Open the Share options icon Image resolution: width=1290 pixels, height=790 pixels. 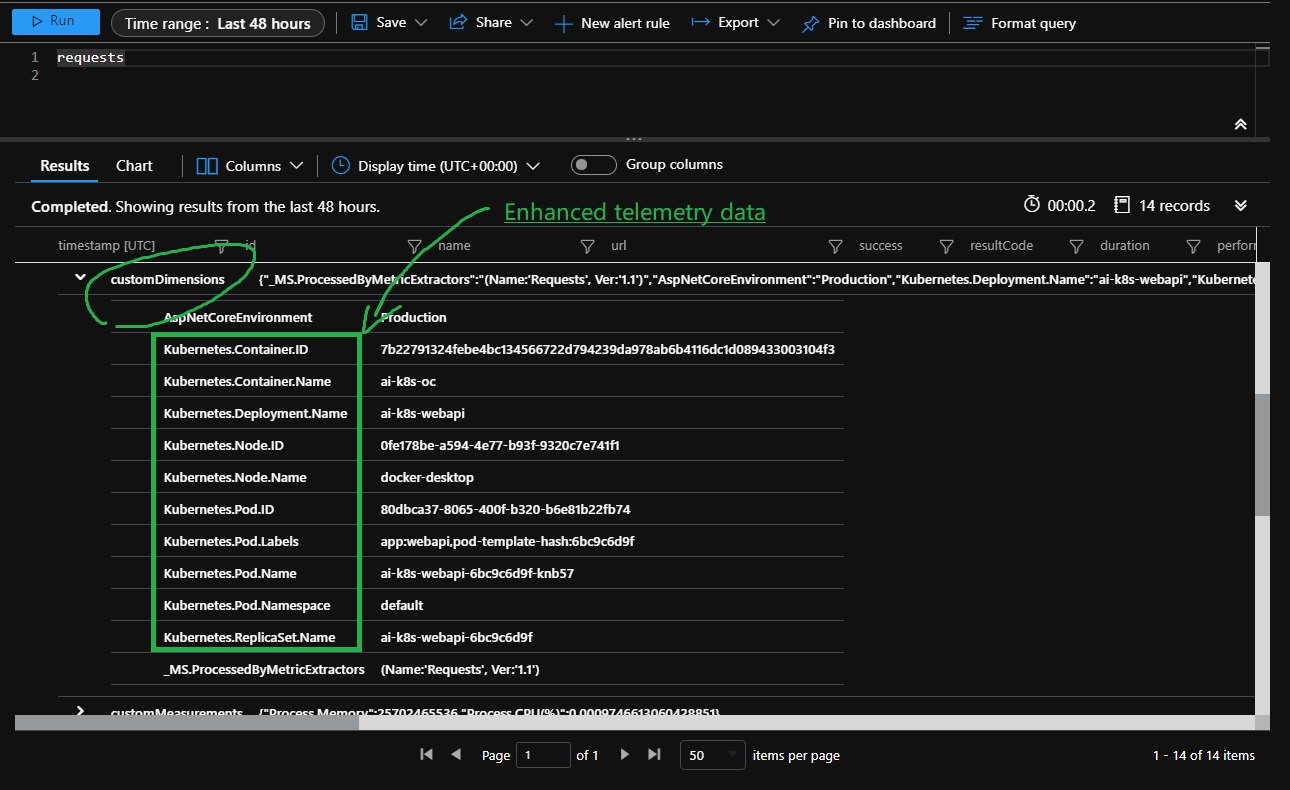coord(461,22)
